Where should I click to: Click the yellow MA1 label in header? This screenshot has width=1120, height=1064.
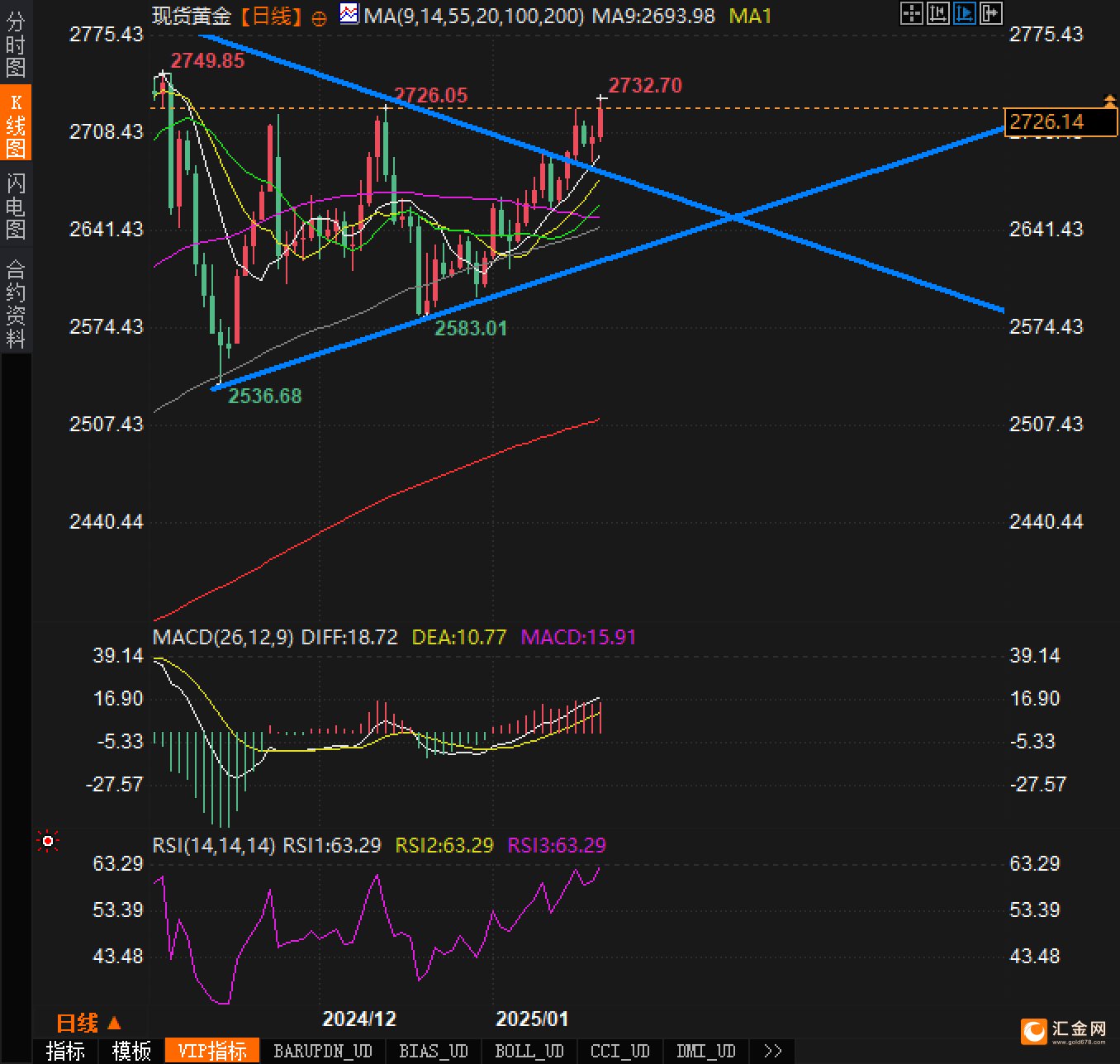click(750, 16)
